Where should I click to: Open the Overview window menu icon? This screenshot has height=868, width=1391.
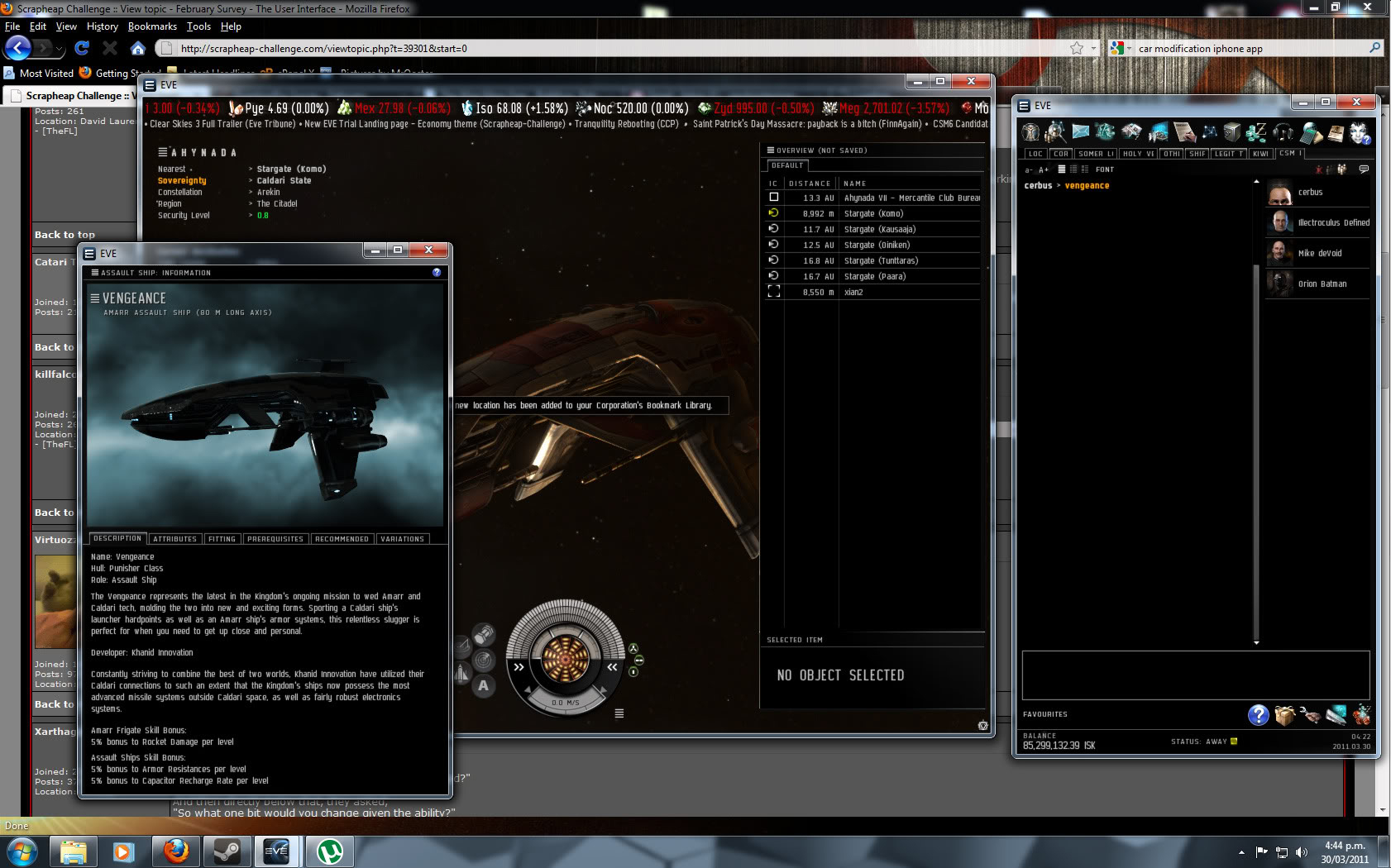coord(771,150)
